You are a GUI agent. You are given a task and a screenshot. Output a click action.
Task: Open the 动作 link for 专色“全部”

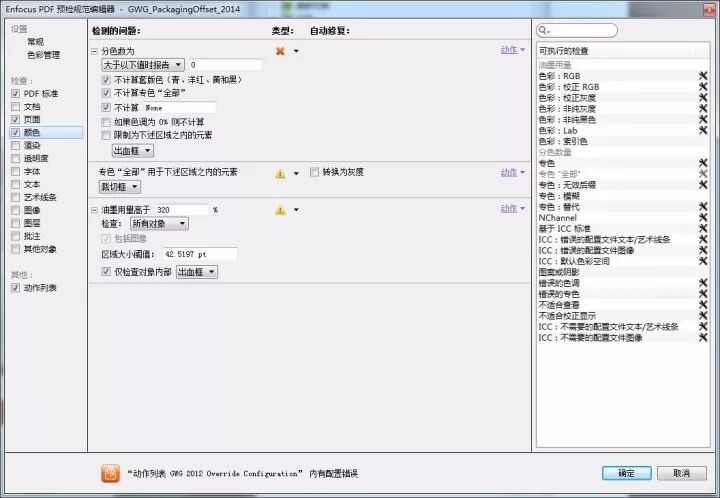click(x=513, y=173)
